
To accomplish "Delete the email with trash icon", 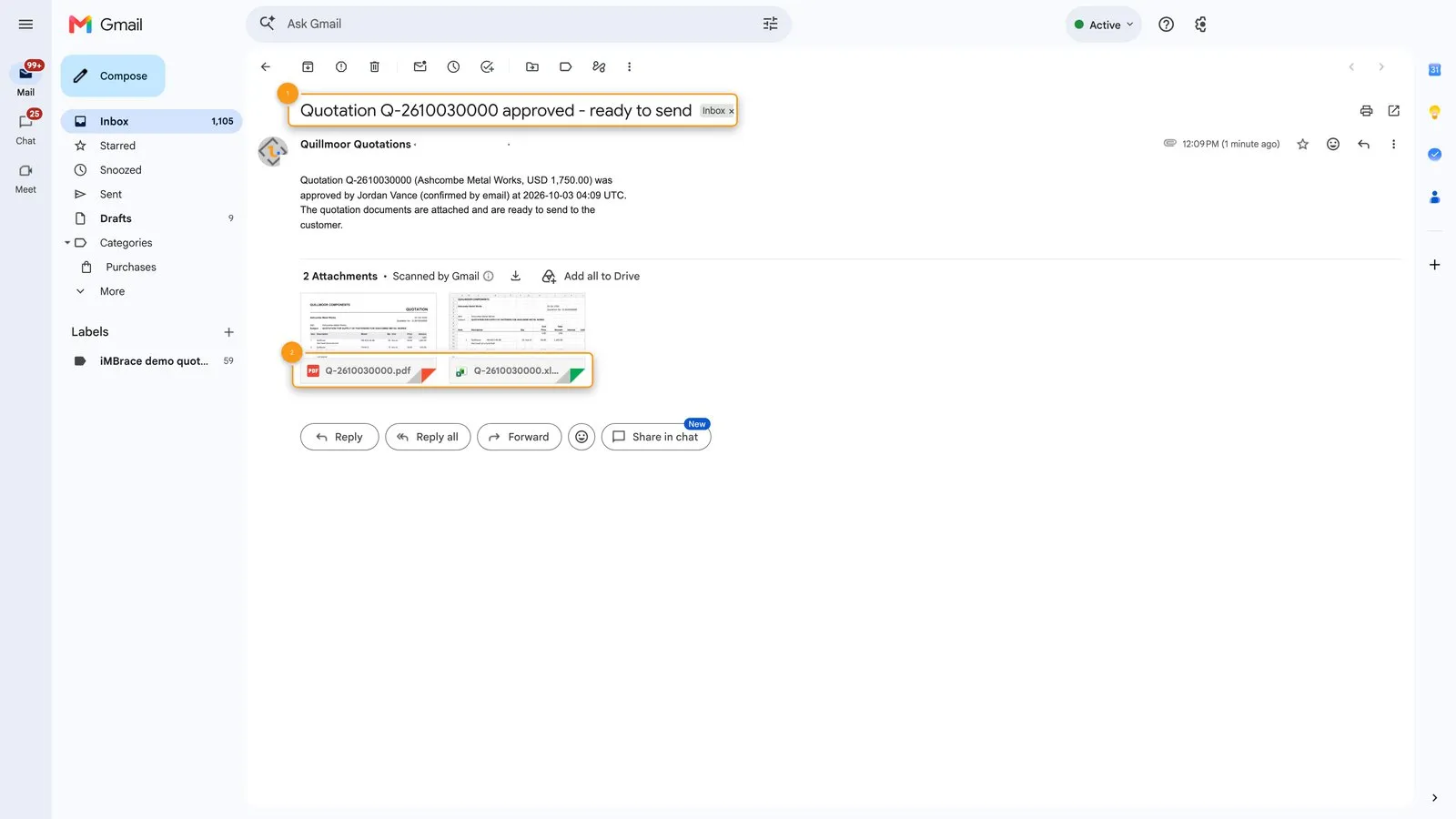I will click(x=374, y=66).
